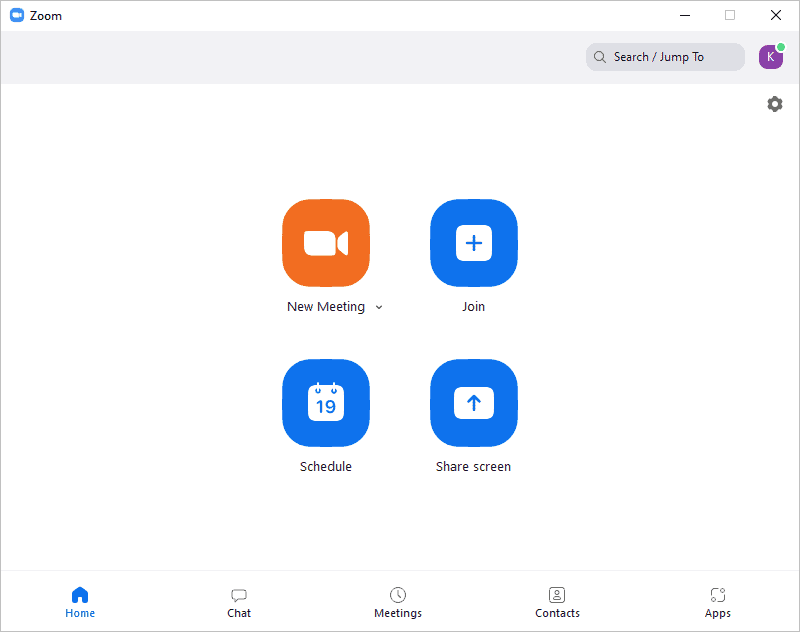Share your screen using the arrow icon
The image size is (800, 632).
click(x=473, y=403)
